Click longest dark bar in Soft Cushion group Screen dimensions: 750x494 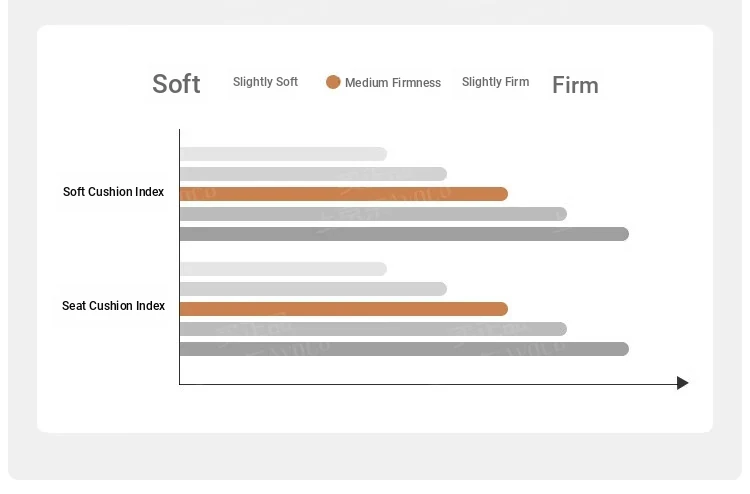pos(405,234)
